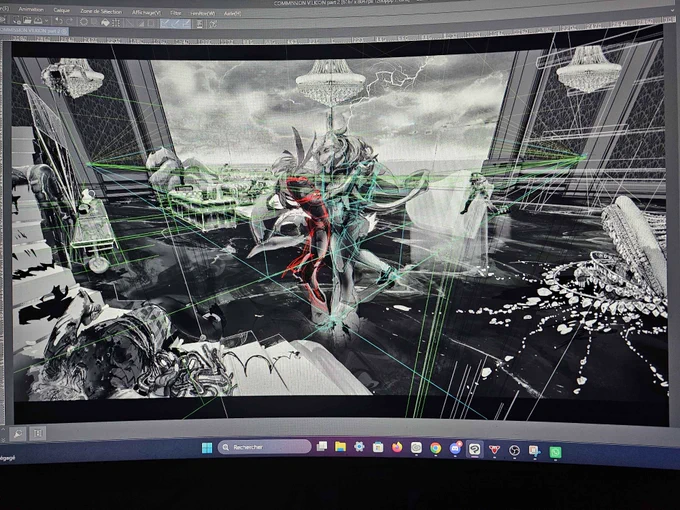The width and height of the screenshot is (680, 510).
Task: Open OBS Studio from the taskbar
Action: (514, 451)
